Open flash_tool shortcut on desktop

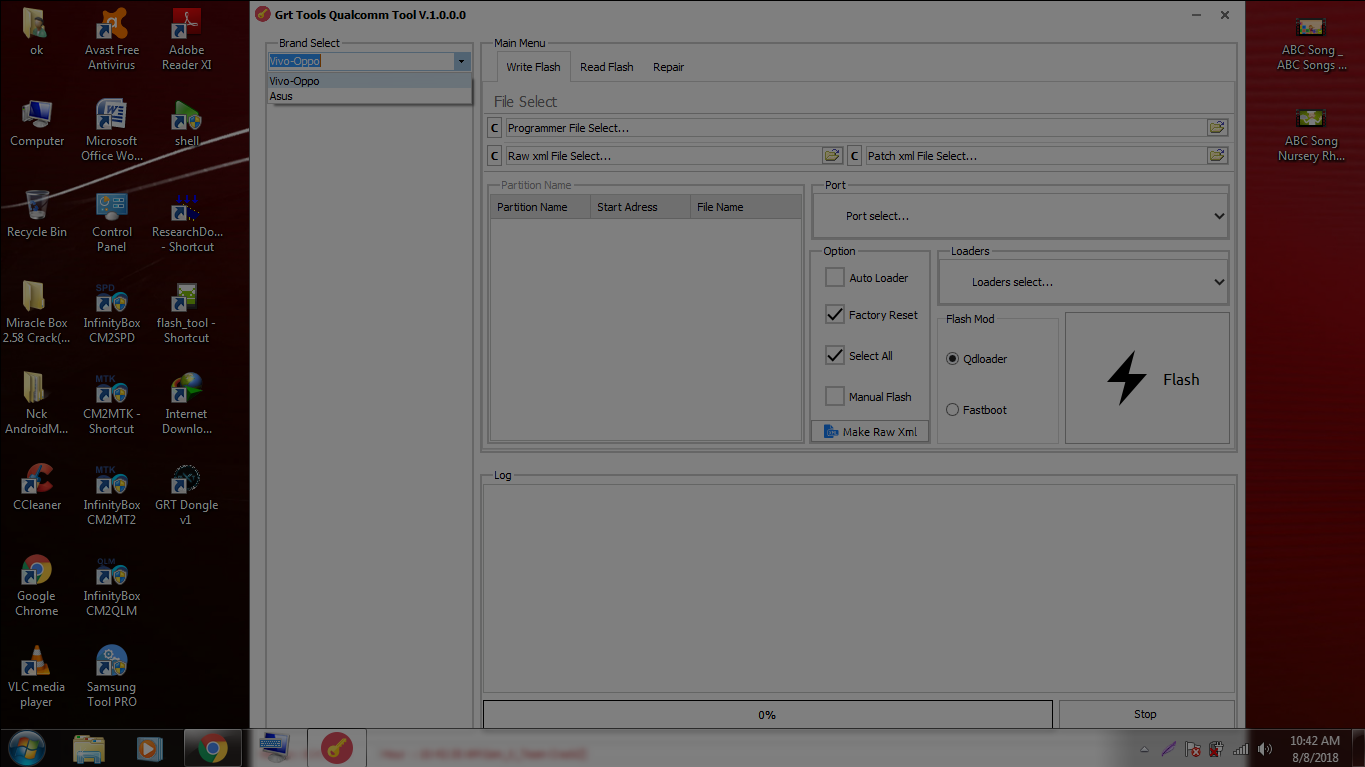click(186, 311)
